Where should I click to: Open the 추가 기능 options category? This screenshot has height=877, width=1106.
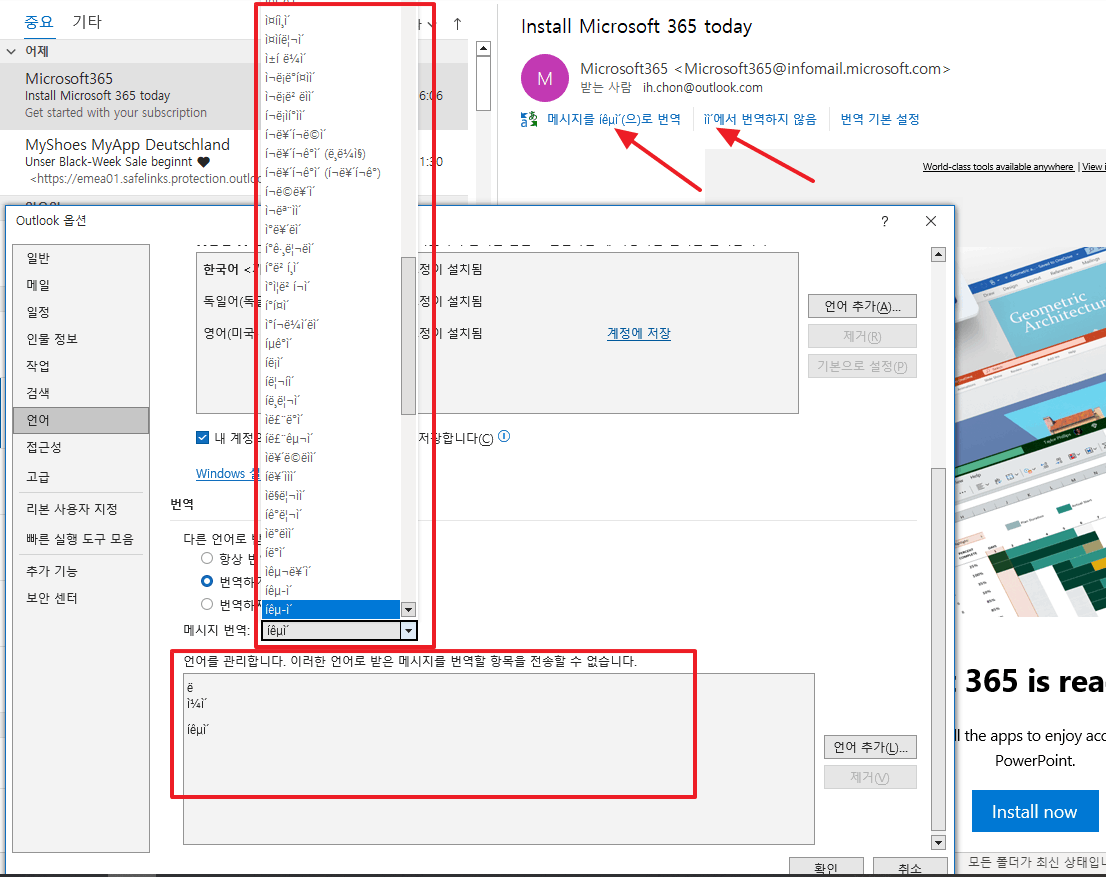pyautogui.click(x=81, y=571)
